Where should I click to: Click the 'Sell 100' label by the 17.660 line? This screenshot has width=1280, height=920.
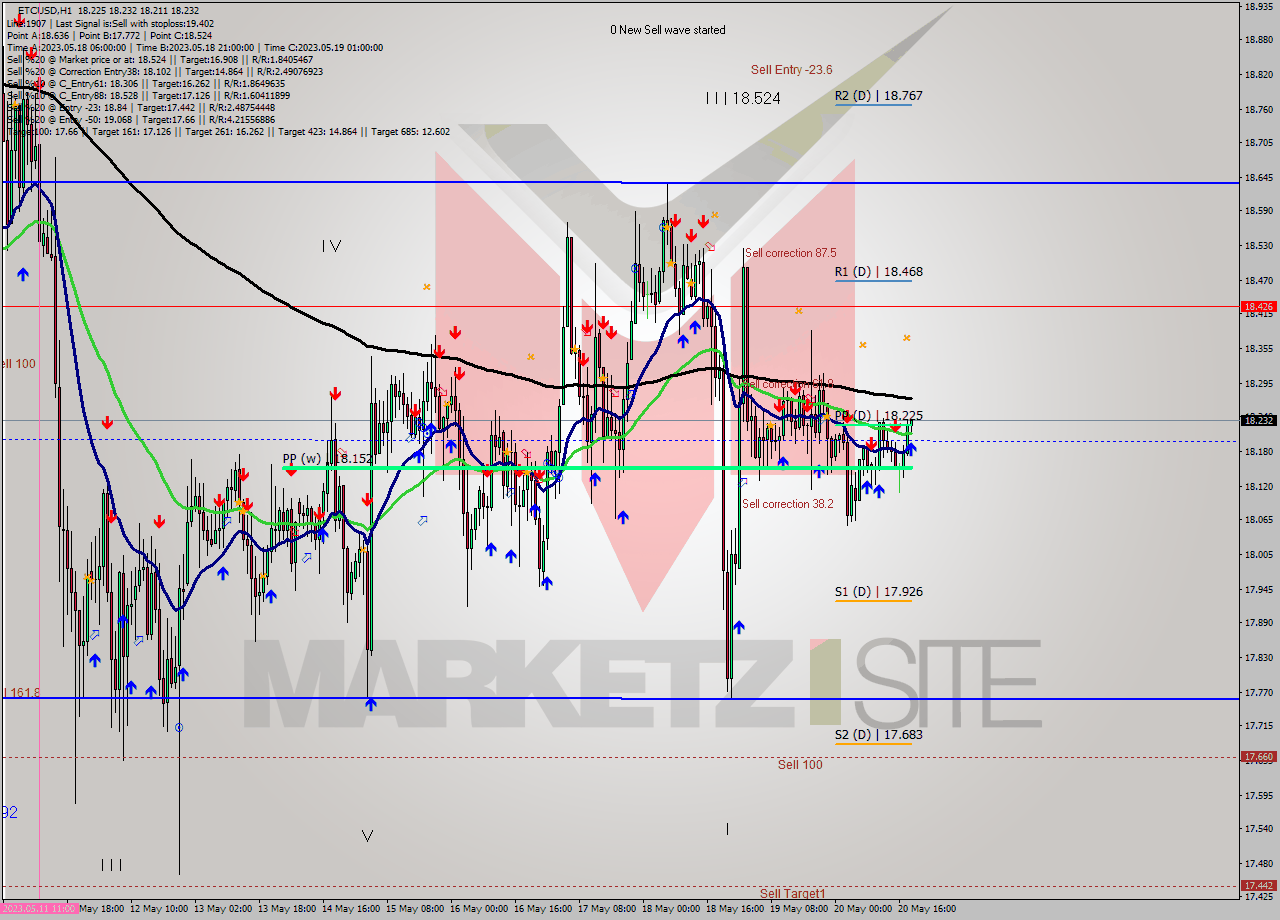[x=800, y=765]
